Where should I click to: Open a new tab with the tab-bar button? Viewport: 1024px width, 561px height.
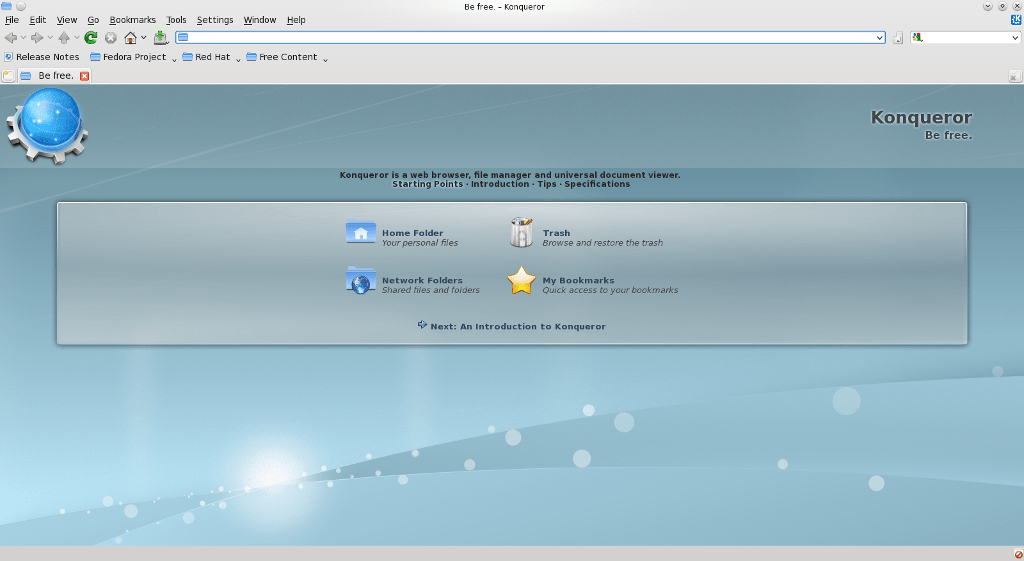(8, 76)
